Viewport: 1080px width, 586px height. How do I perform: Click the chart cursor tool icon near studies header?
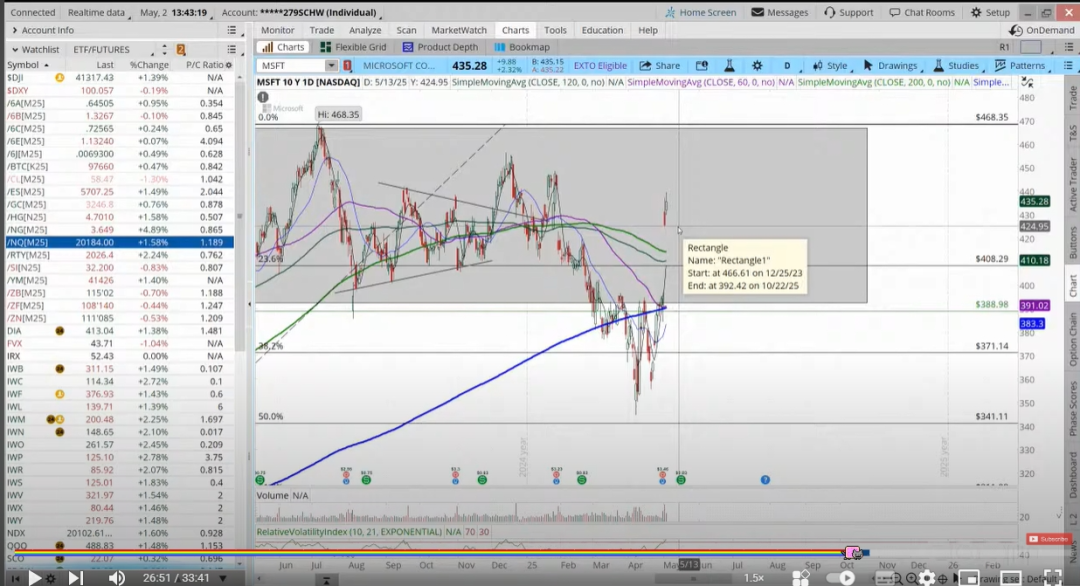point(1027,83)
